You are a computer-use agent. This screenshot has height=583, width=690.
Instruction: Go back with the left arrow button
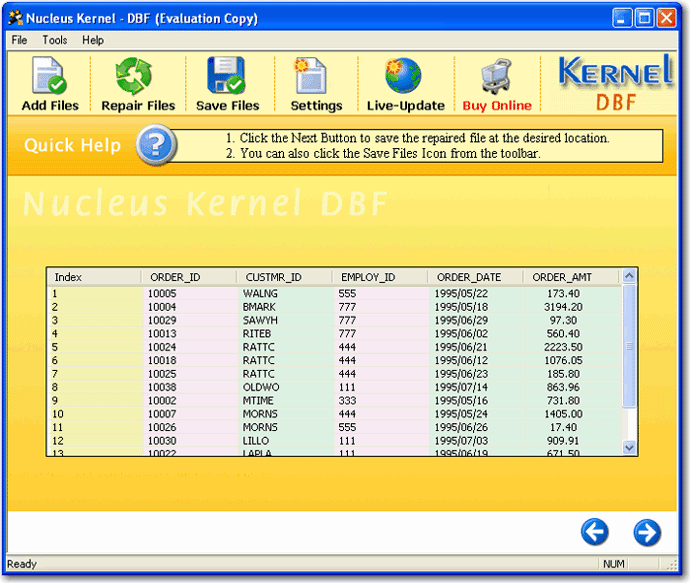click(595, 532)
